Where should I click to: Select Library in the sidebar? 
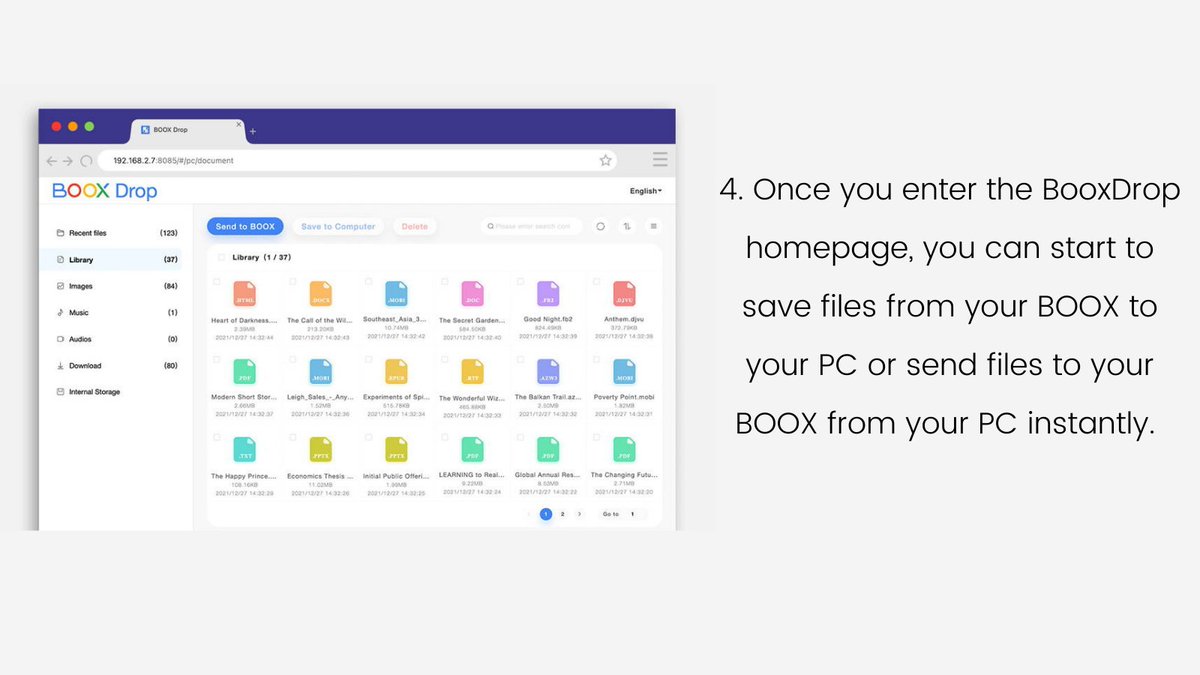tap(116, 260)
